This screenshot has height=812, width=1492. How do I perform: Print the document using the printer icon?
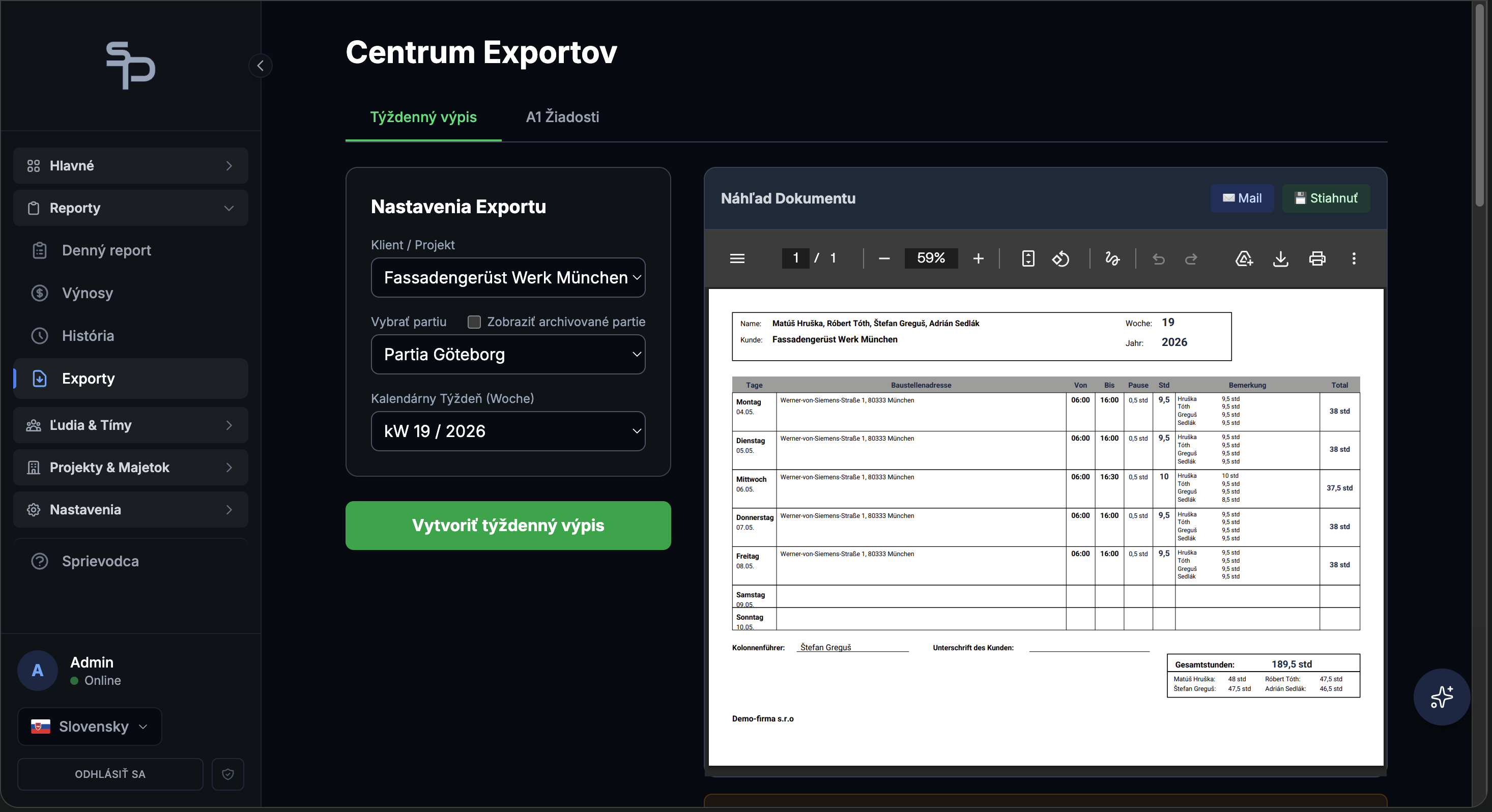tap(1317, 258)
